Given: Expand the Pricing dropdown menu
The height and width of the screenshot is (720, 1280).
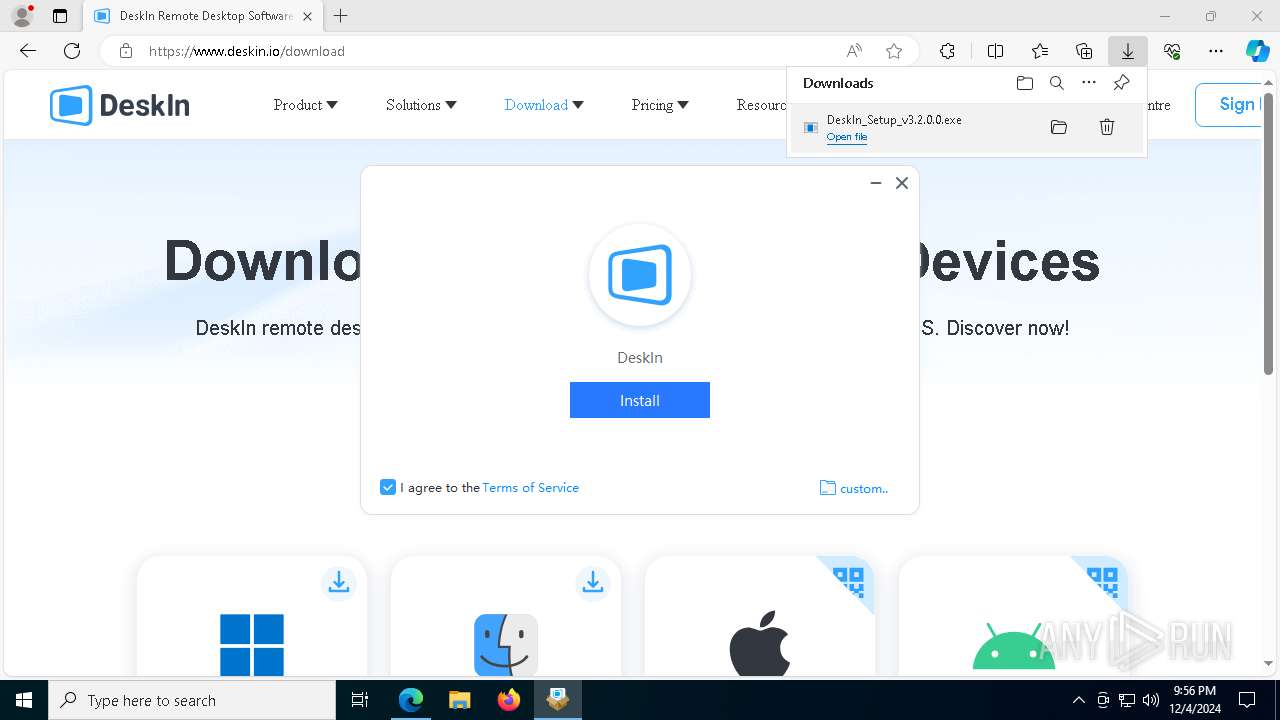Looking at the screenshot, I should coord(660,105).
